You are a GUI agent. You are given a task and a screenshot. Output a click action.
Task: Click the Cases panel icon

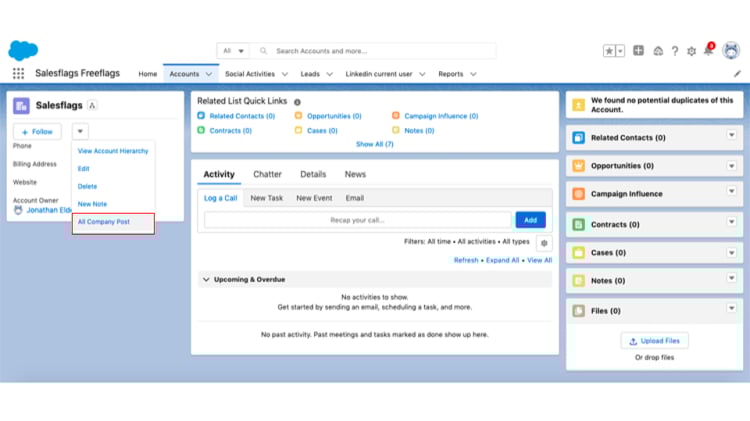pos(578,253)
